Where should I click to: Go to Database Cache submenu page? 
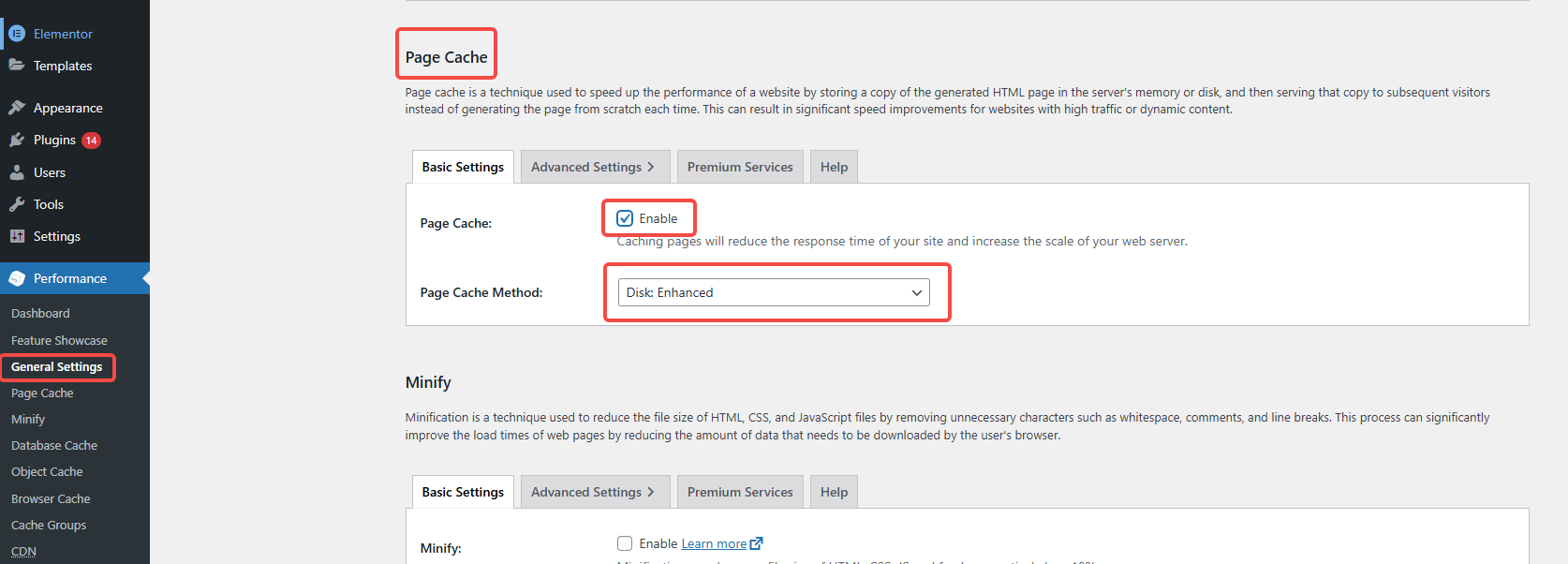54,446
